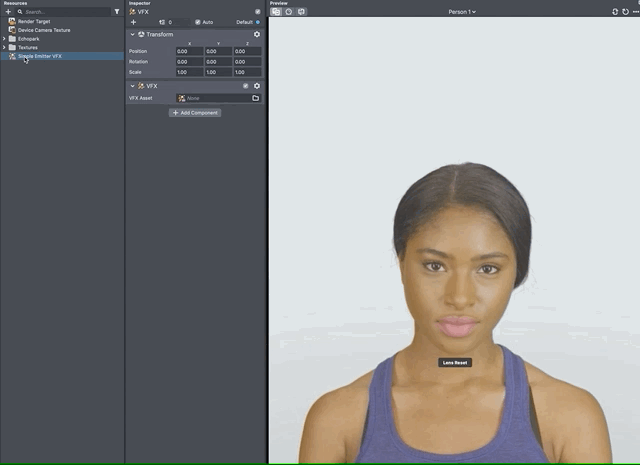Viewport: 640px width, 465px height.
Task: Expand the Textures folder
Action: coord(4,47)
